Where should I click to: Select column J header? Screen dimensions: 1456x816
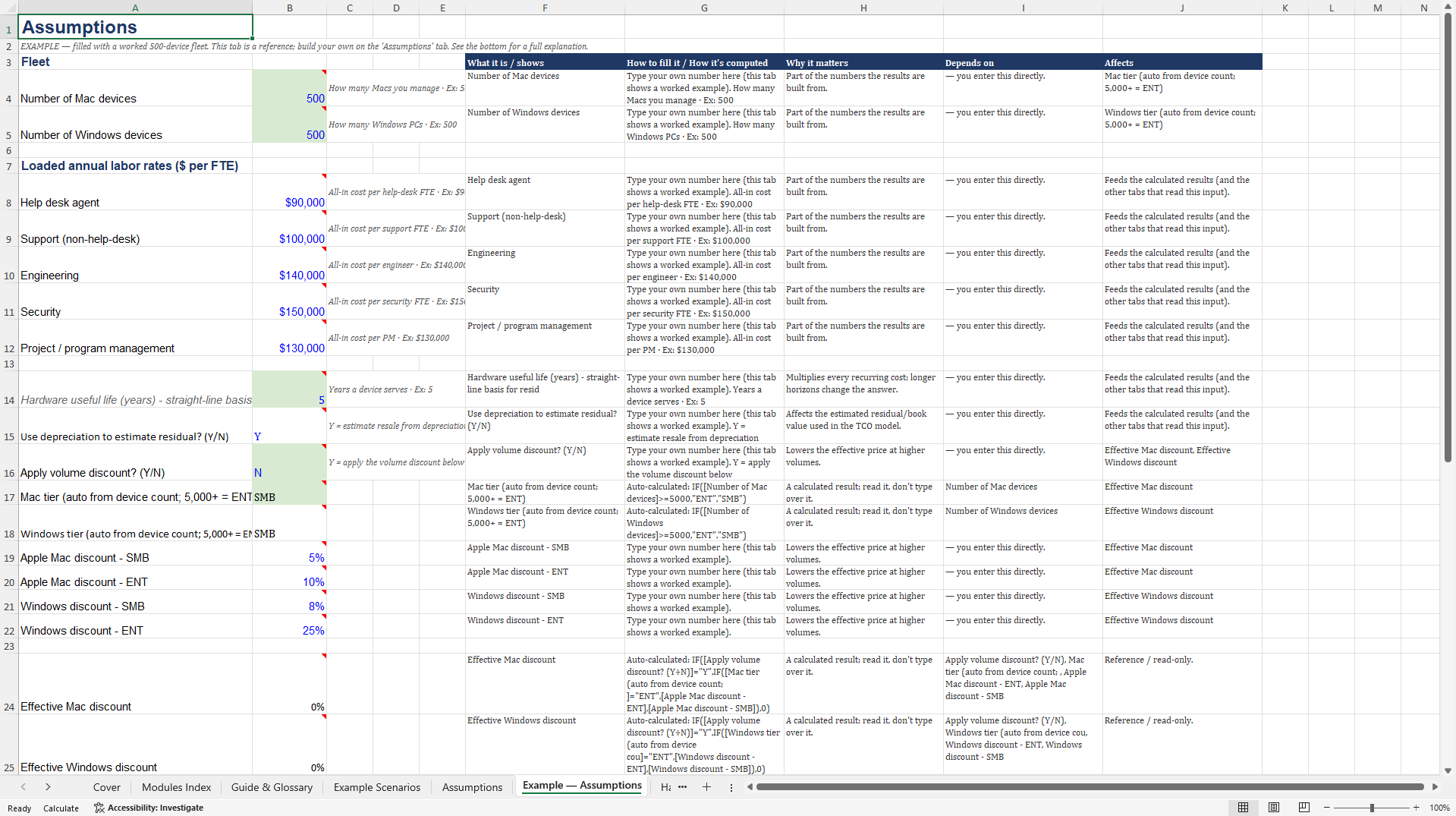(1182, 8)
